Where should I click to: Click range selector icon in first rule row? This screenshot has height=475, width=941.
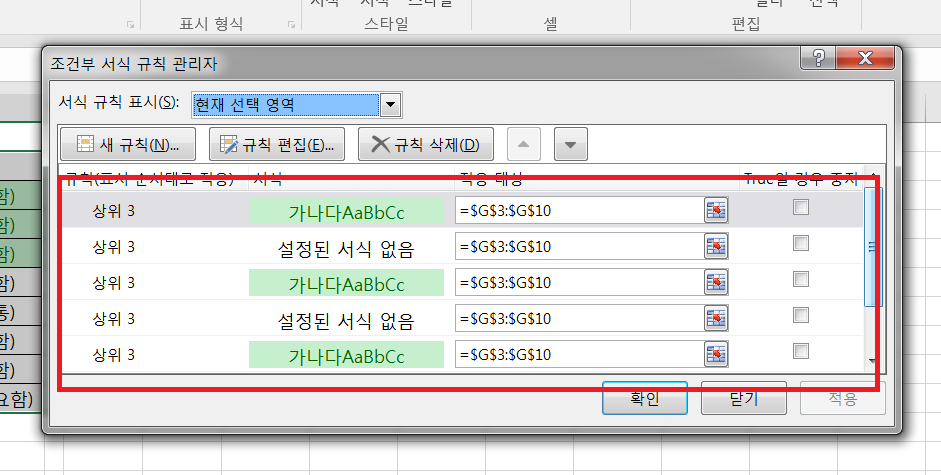tap(716, 210)
